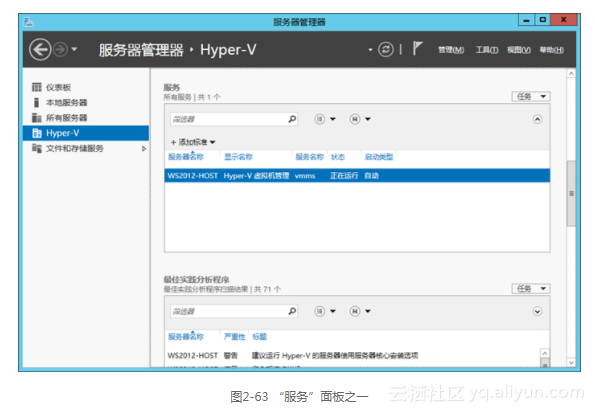Maximize the Server Manager window
Viewport: 595px width, 413px height.
coord(543,20)
